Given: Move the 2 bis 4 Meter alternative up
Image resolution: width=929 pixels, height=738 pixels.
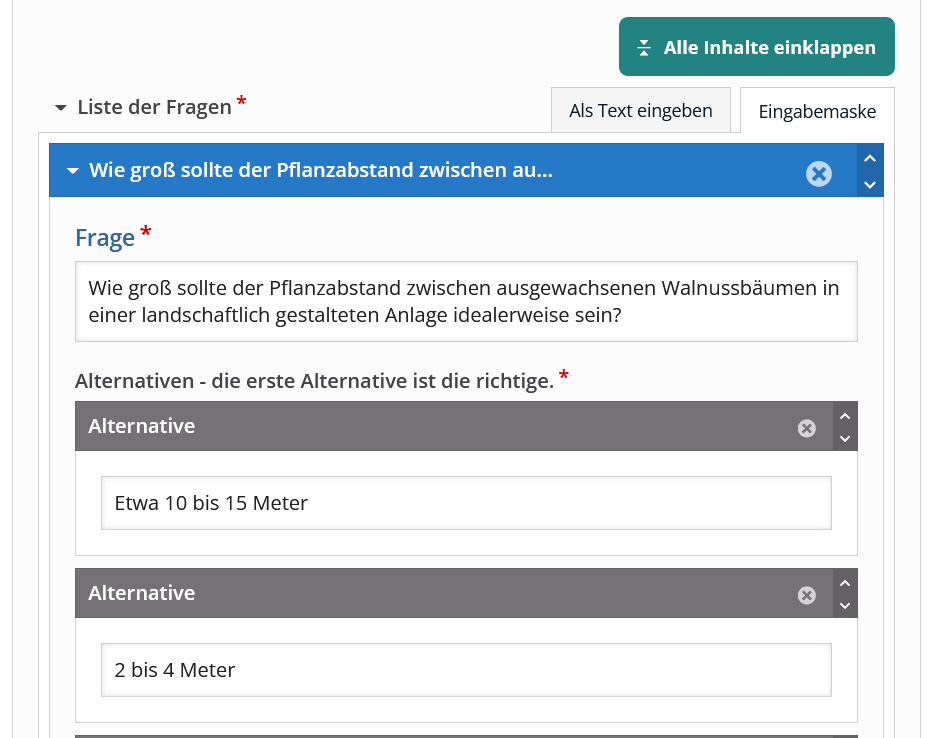Looking at the screenshot, I should click(845, 583).
